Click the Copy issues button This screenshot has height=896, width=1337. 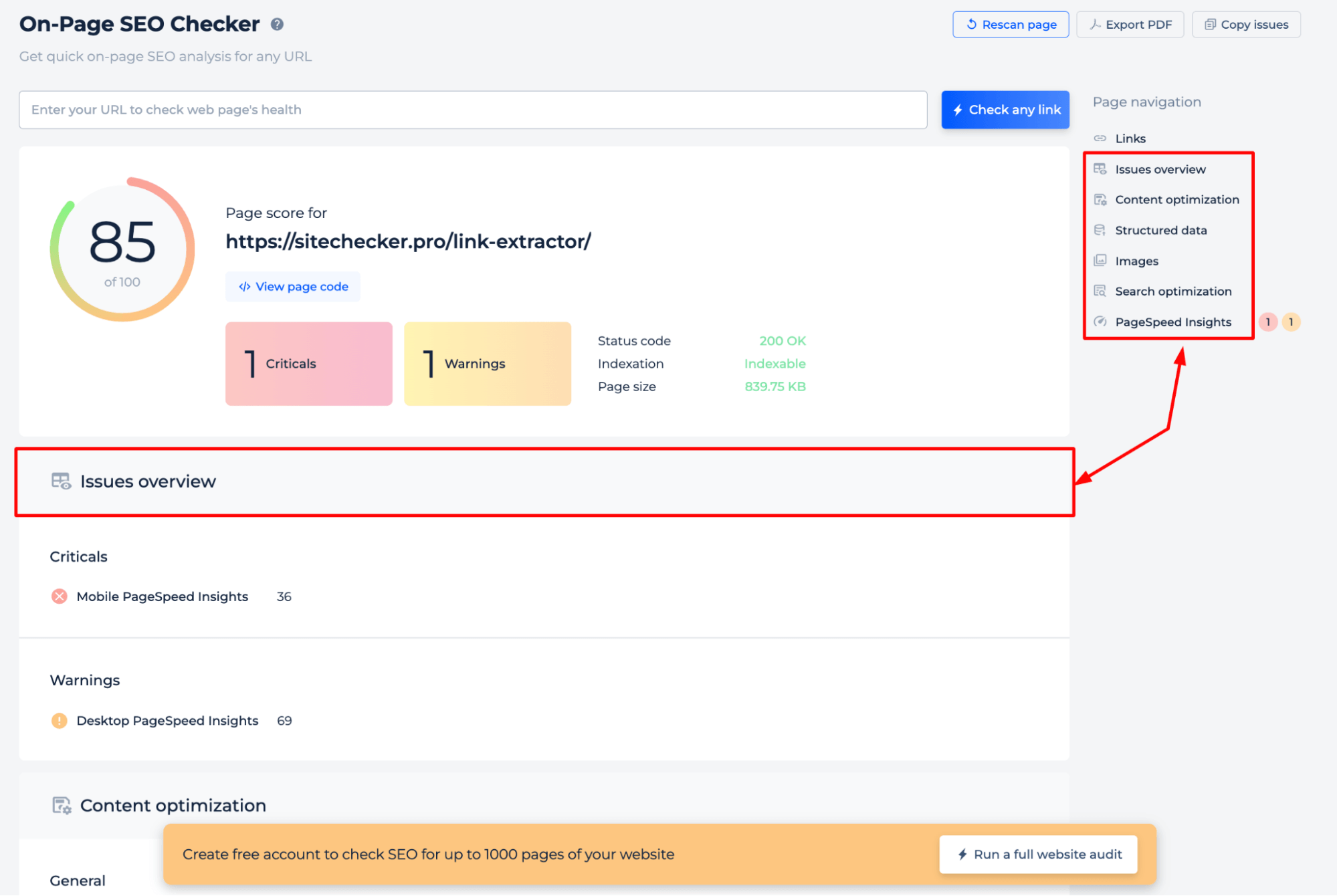pos(1246,25)
